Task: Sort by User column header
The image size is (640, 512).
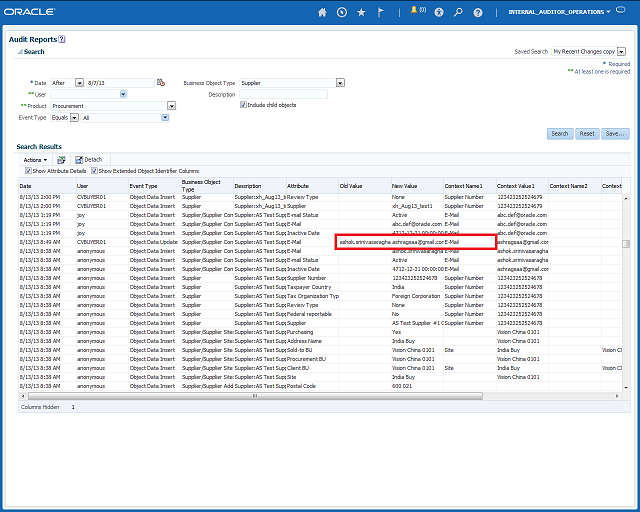Action: point(102,186)
